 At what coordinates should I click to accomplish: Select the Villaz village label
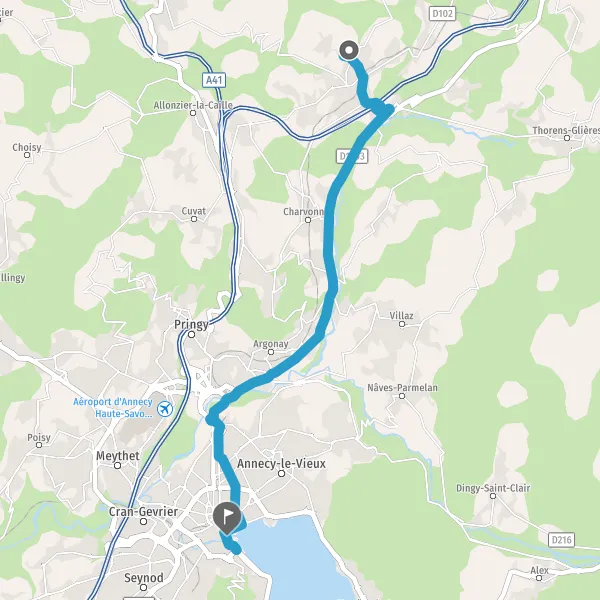(x=401, y=316)
